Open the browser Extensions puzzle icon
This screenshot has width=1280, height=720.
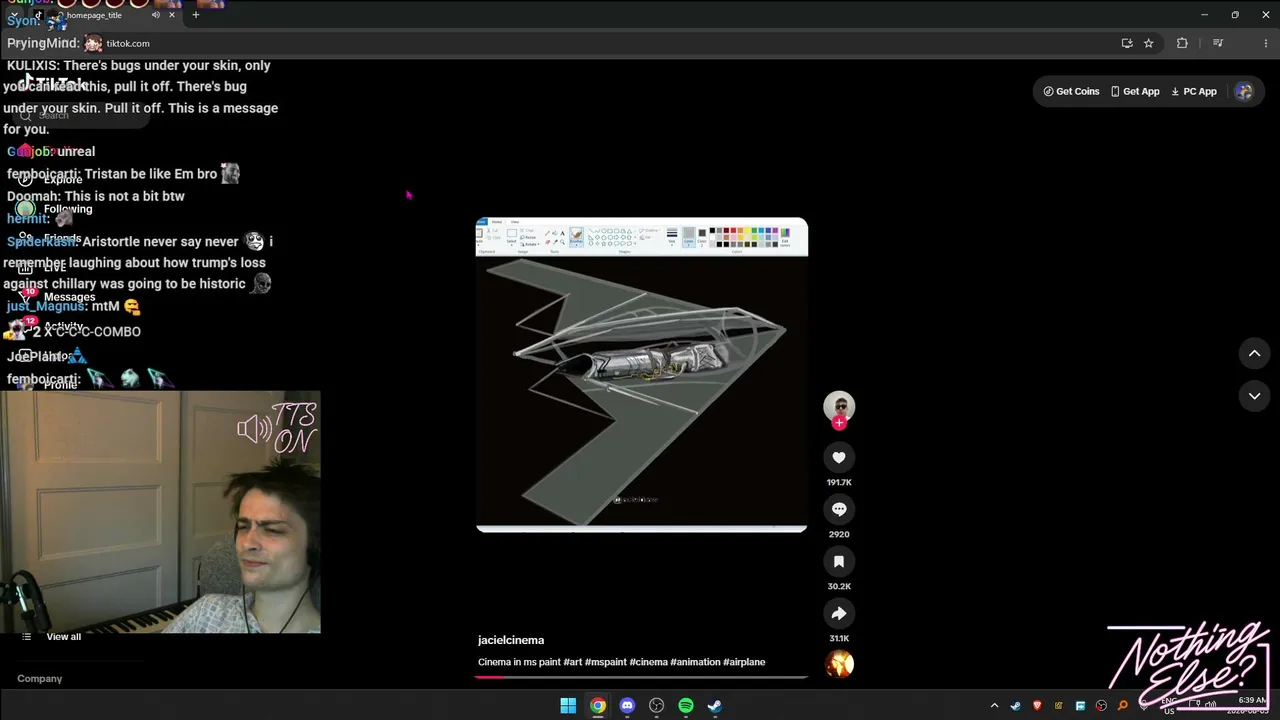1182,43
